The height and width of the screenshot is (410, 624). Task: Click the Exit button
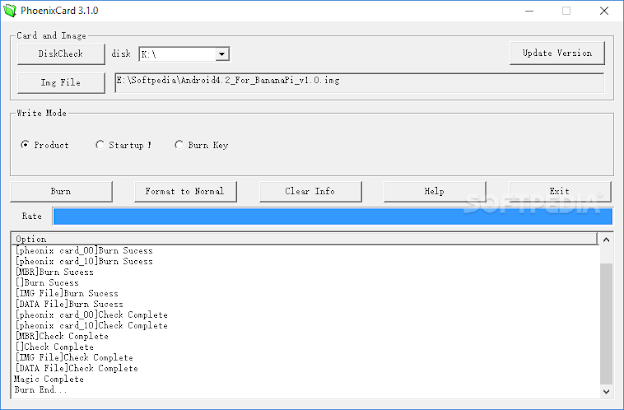tap(560, 191)
